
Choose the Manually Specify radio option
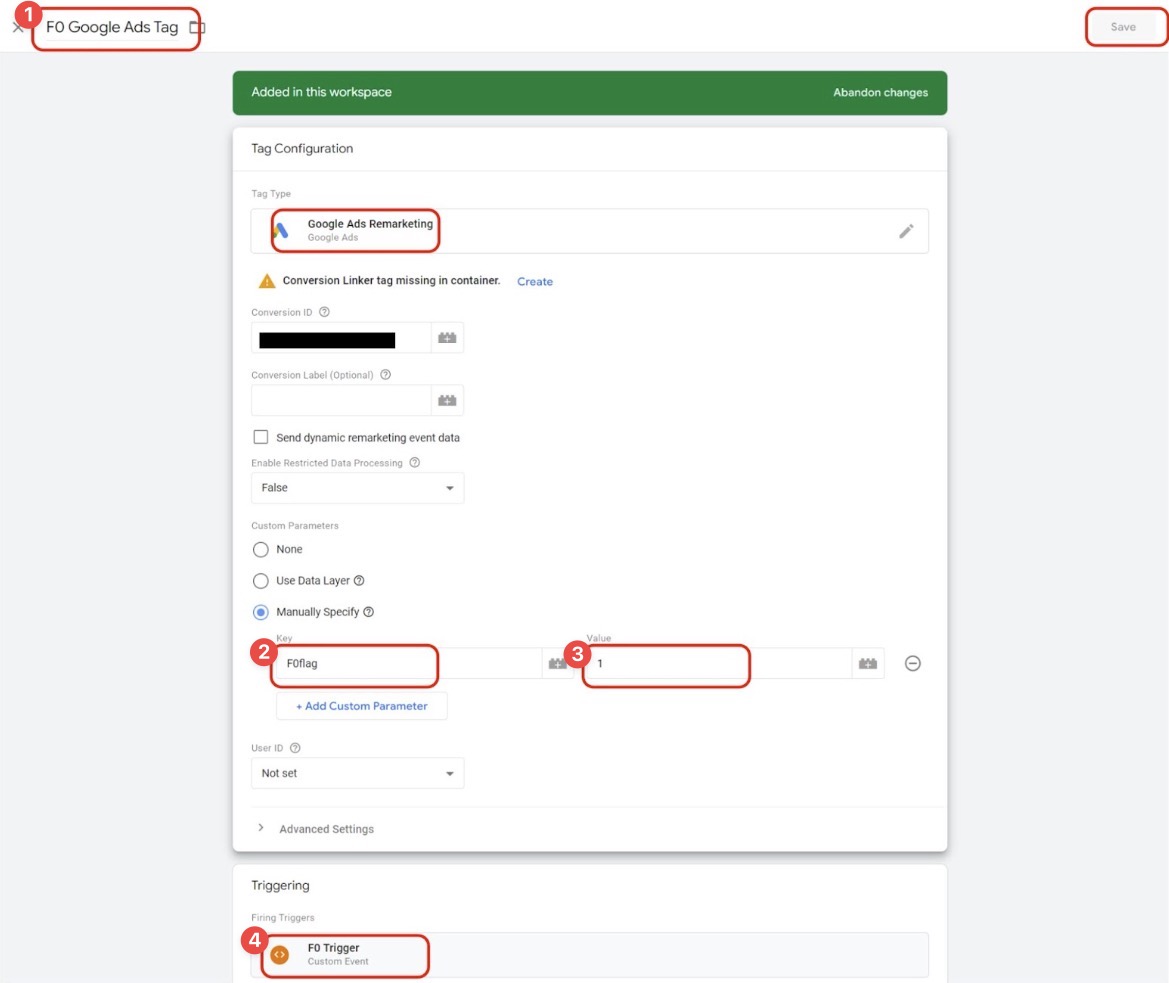pos(261,612)
